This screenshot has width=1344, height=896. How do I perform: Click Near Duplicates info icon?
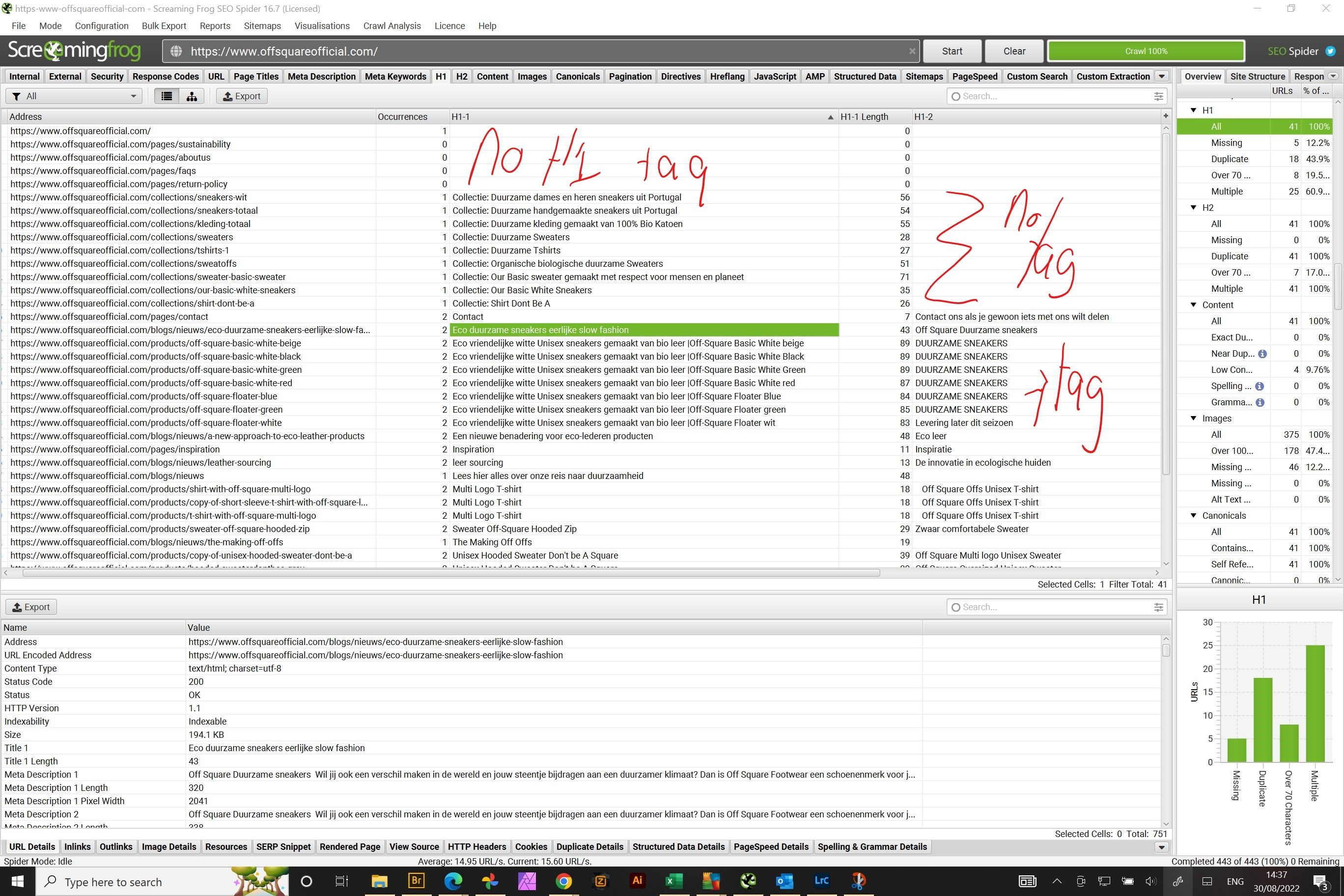[1262, 354]
